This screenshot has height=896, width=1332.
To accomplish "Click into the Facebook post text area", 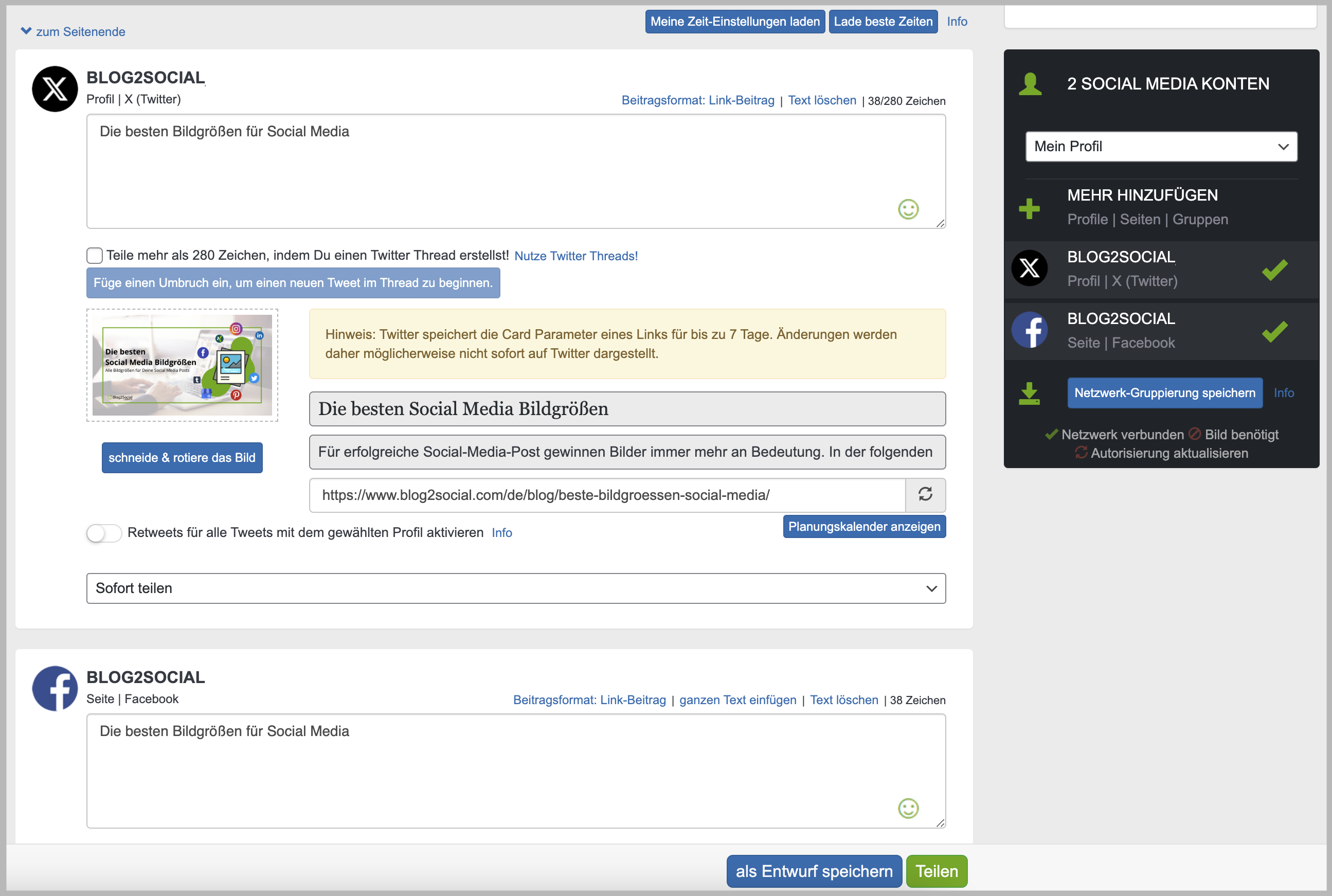I will point(516,770).
